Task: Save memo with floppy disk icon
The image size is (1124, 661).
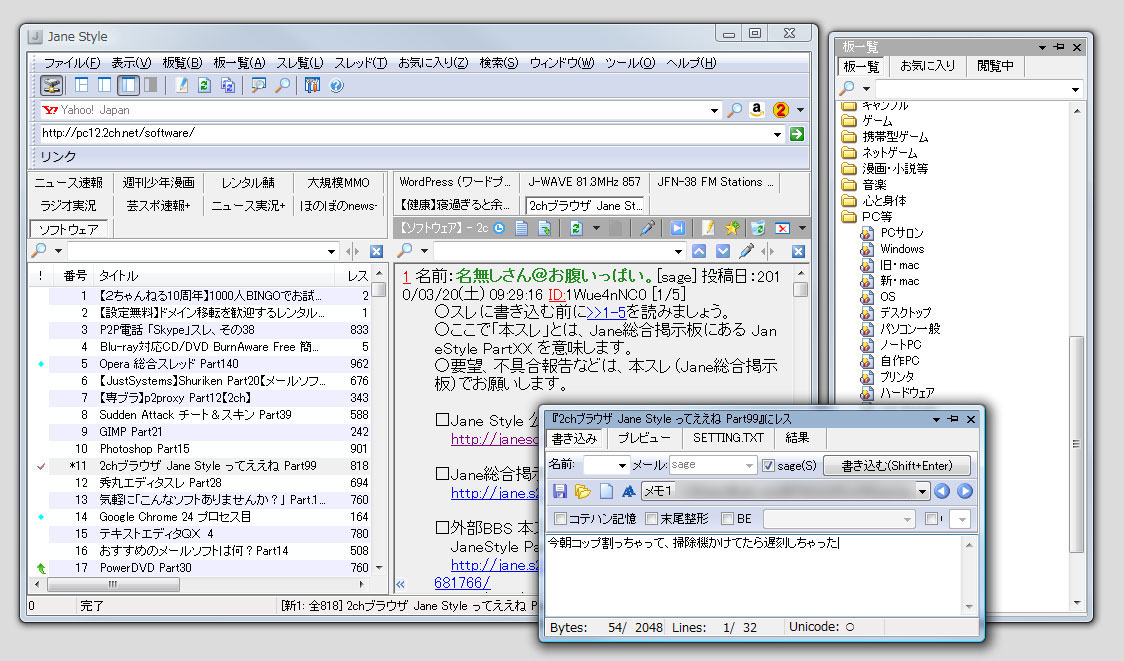Action: (558, 489)
